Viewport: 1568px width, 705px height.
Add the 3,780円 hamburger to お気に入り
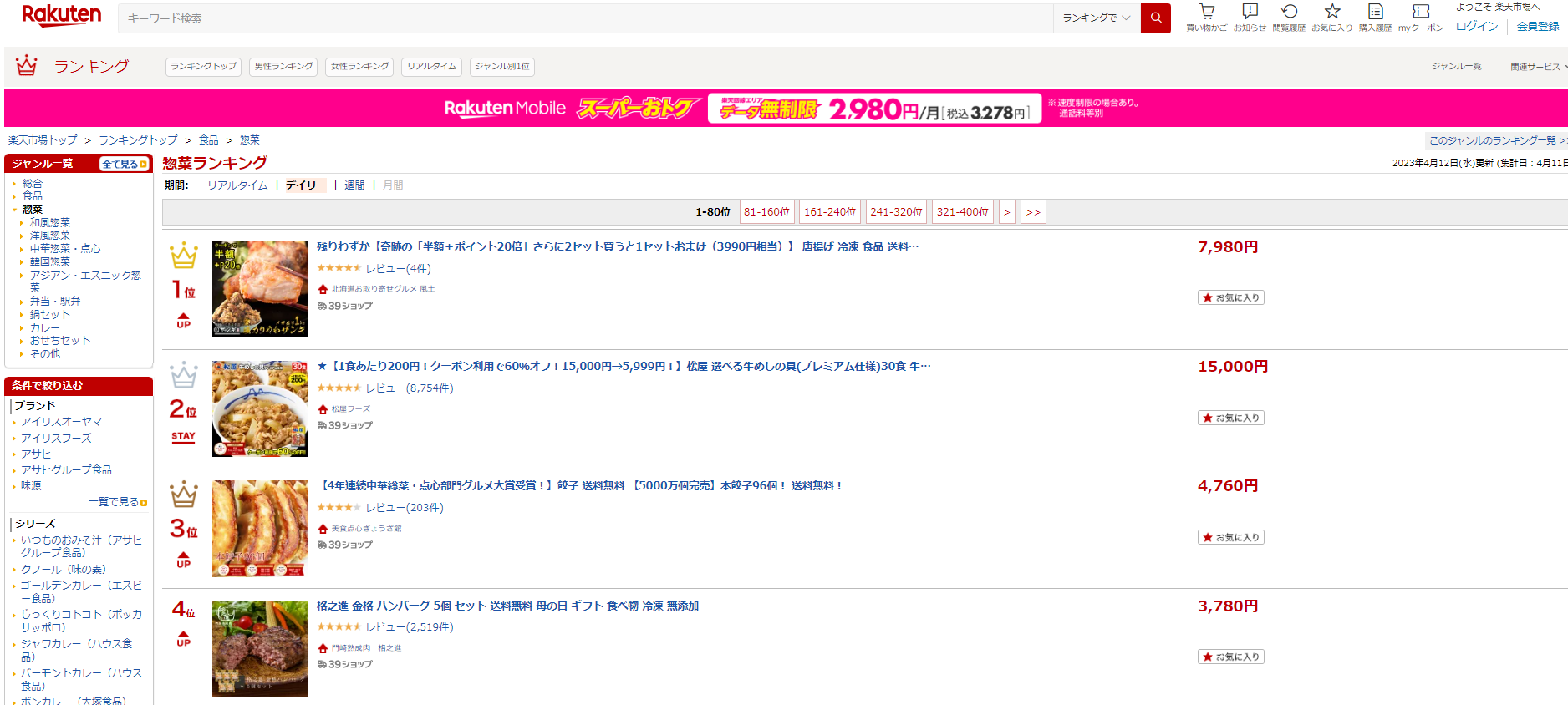[x=1230, y=657]
